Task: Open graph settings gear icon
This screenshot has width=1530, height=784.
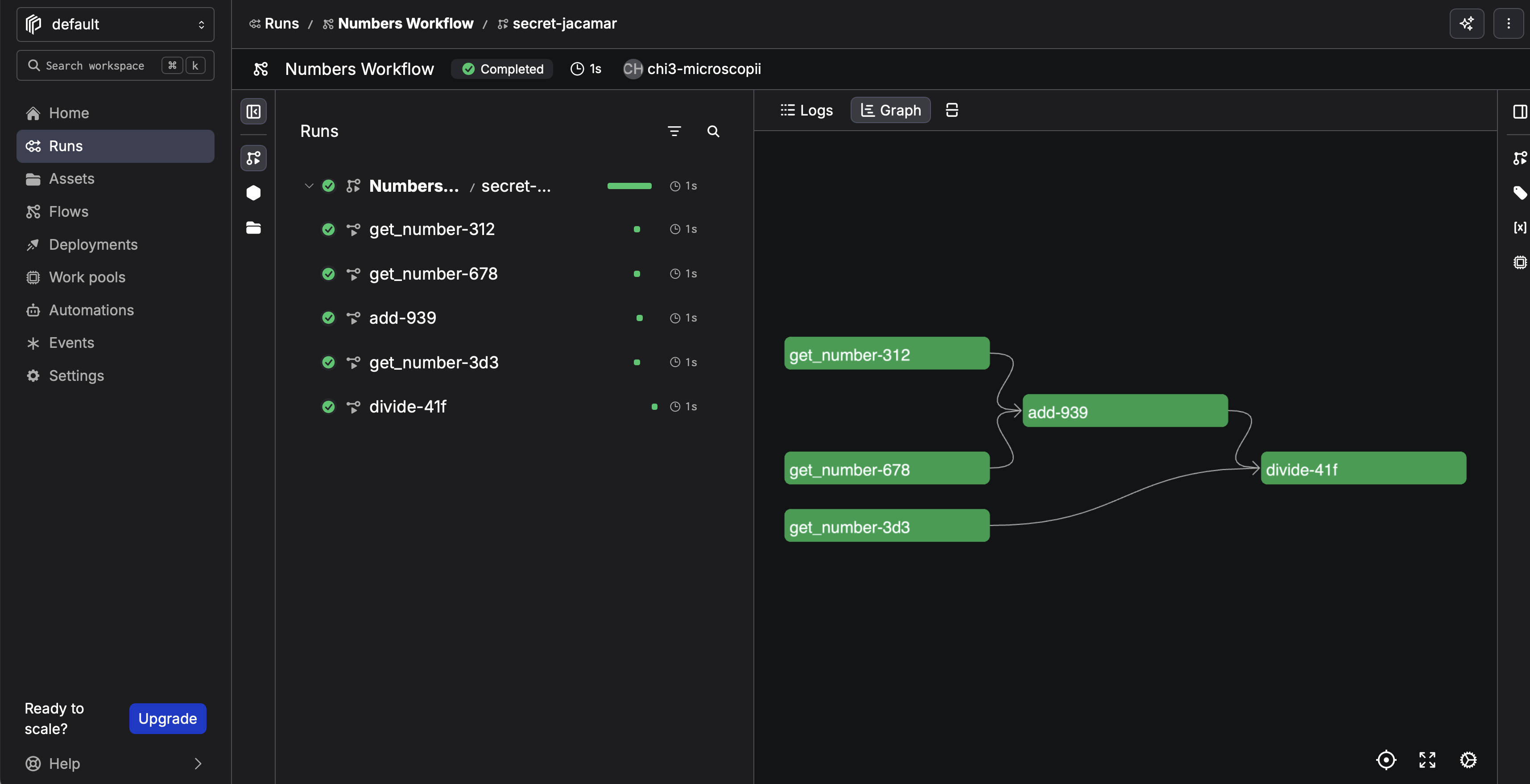Action: (x=1468, y=759)
